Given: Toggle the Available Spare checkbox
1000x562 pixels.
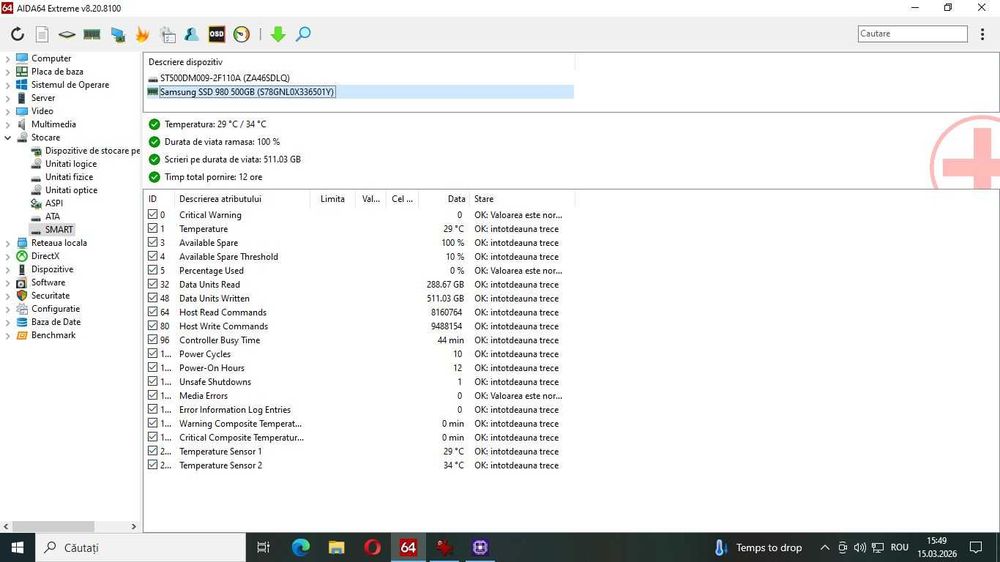Looking at the screenshot, I should (x=152, y=242).
